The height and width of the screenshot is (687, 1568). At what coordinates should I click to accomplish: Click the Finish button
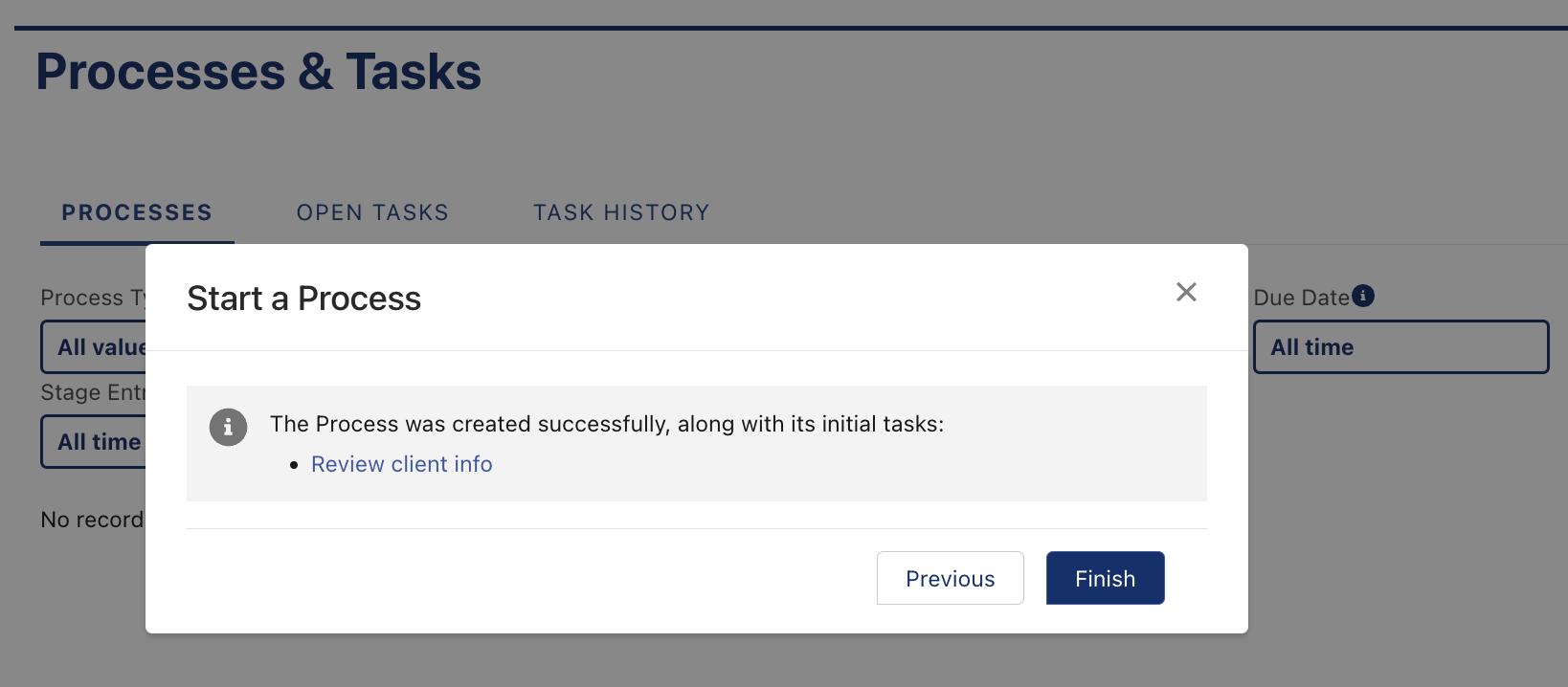point(1105,578)
